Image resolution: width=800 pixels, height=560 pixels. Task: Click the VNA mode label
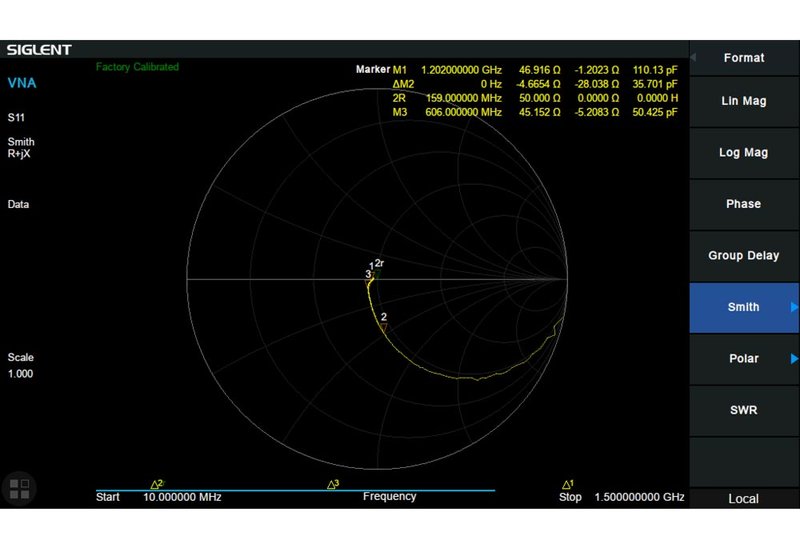click(x=22, y=83)
